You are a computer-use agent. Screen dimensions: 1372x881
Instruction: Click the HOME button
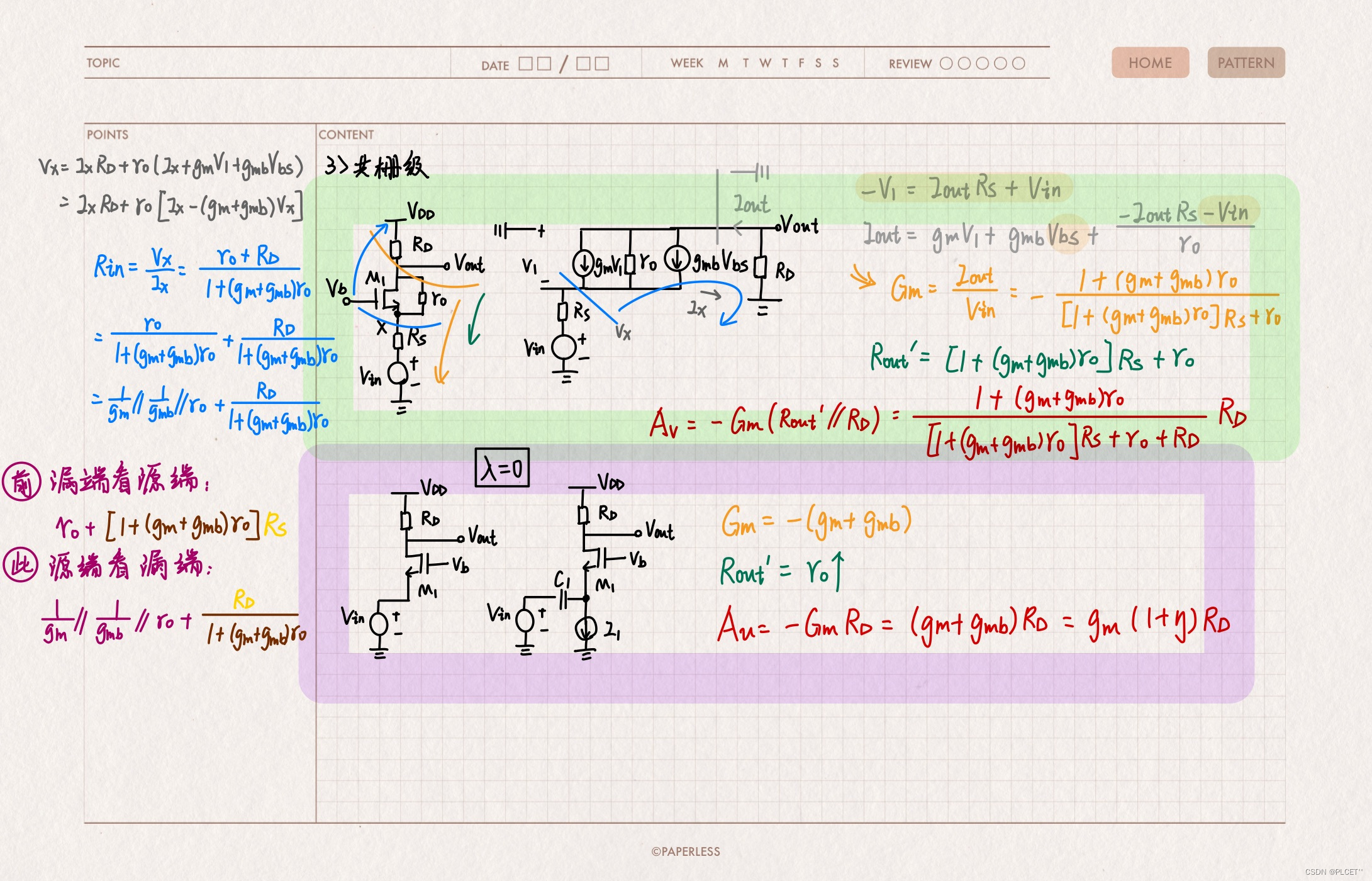1149,63
